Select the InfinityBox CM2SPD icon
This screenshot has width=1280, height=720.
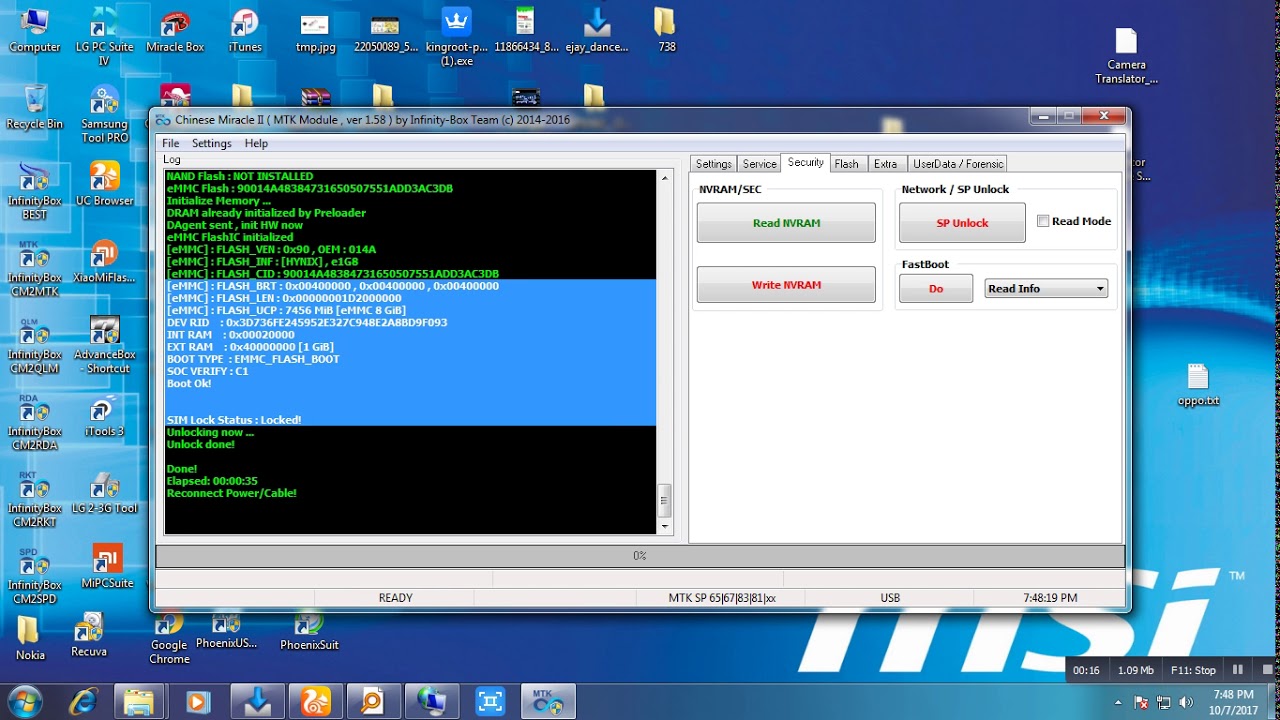pos(34,577)
